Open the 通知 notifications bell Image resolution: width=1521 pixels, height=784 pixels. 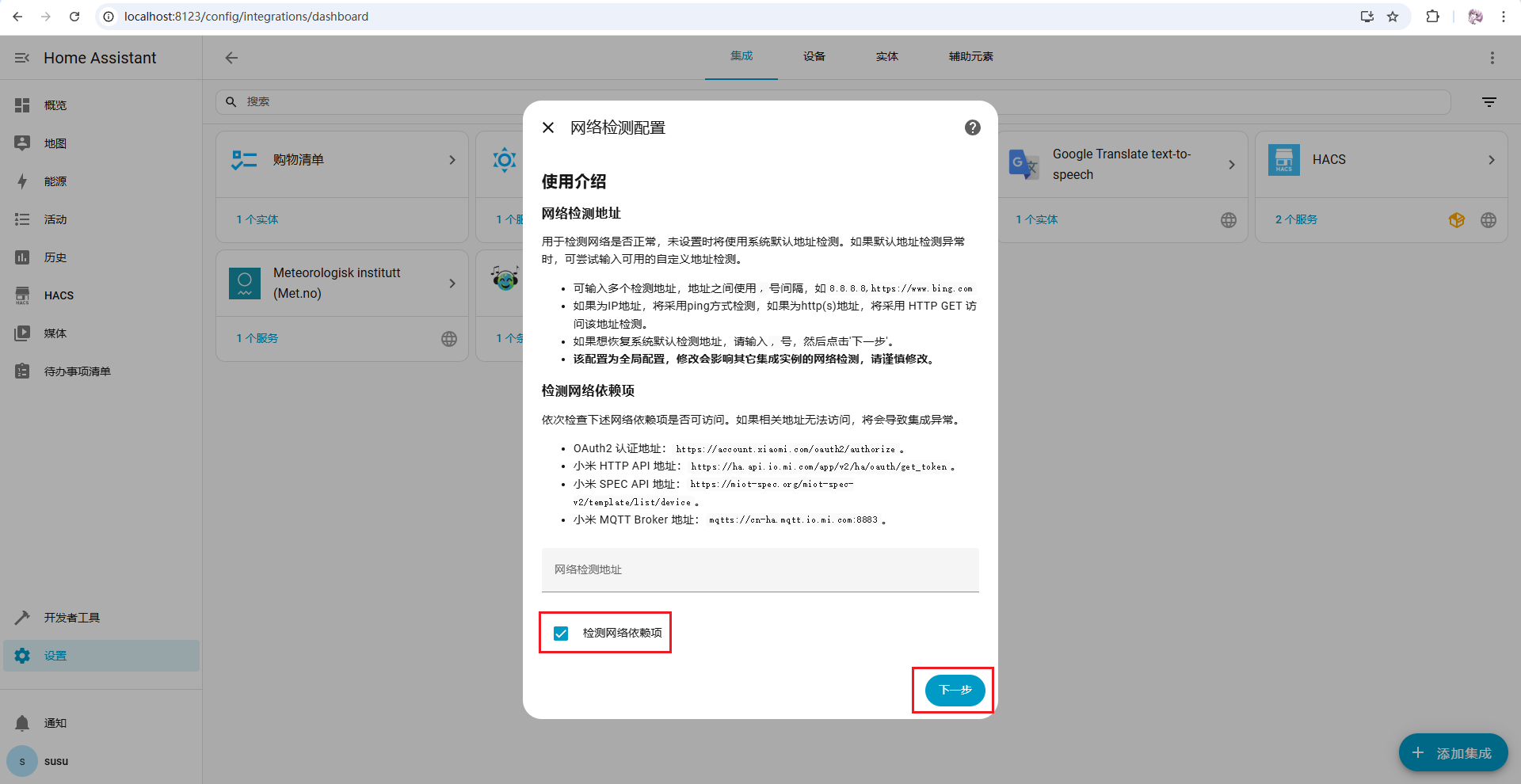23,723
